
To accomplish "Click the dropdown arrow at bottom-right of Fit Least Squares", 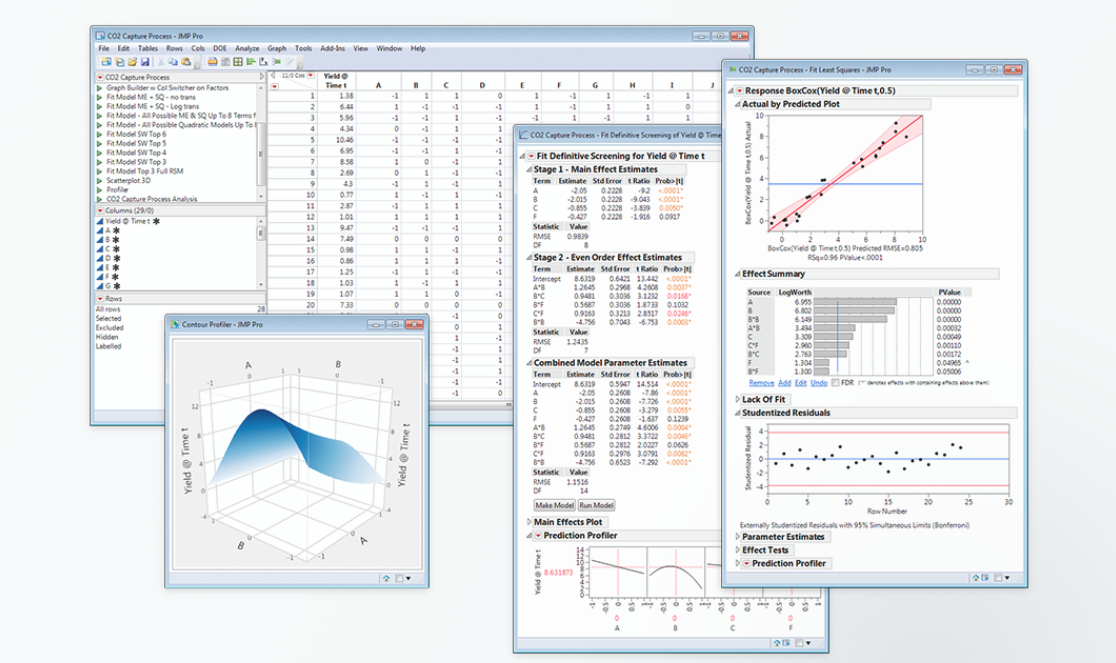I will tap(1007, 578).
